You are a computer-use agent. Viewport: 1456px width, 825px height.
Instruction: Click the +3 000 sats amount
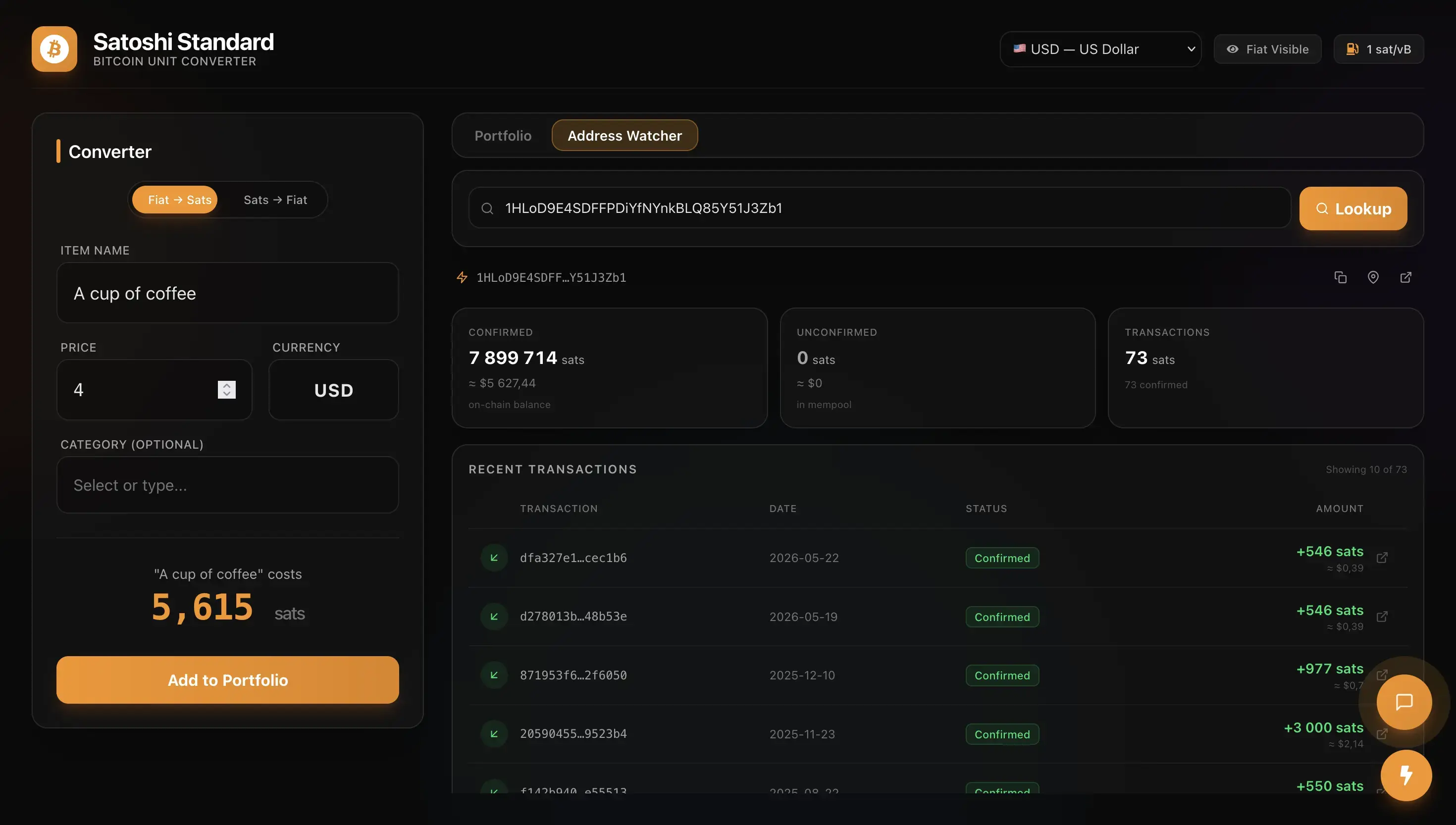pyautogui.click(x=1323, y=727)
